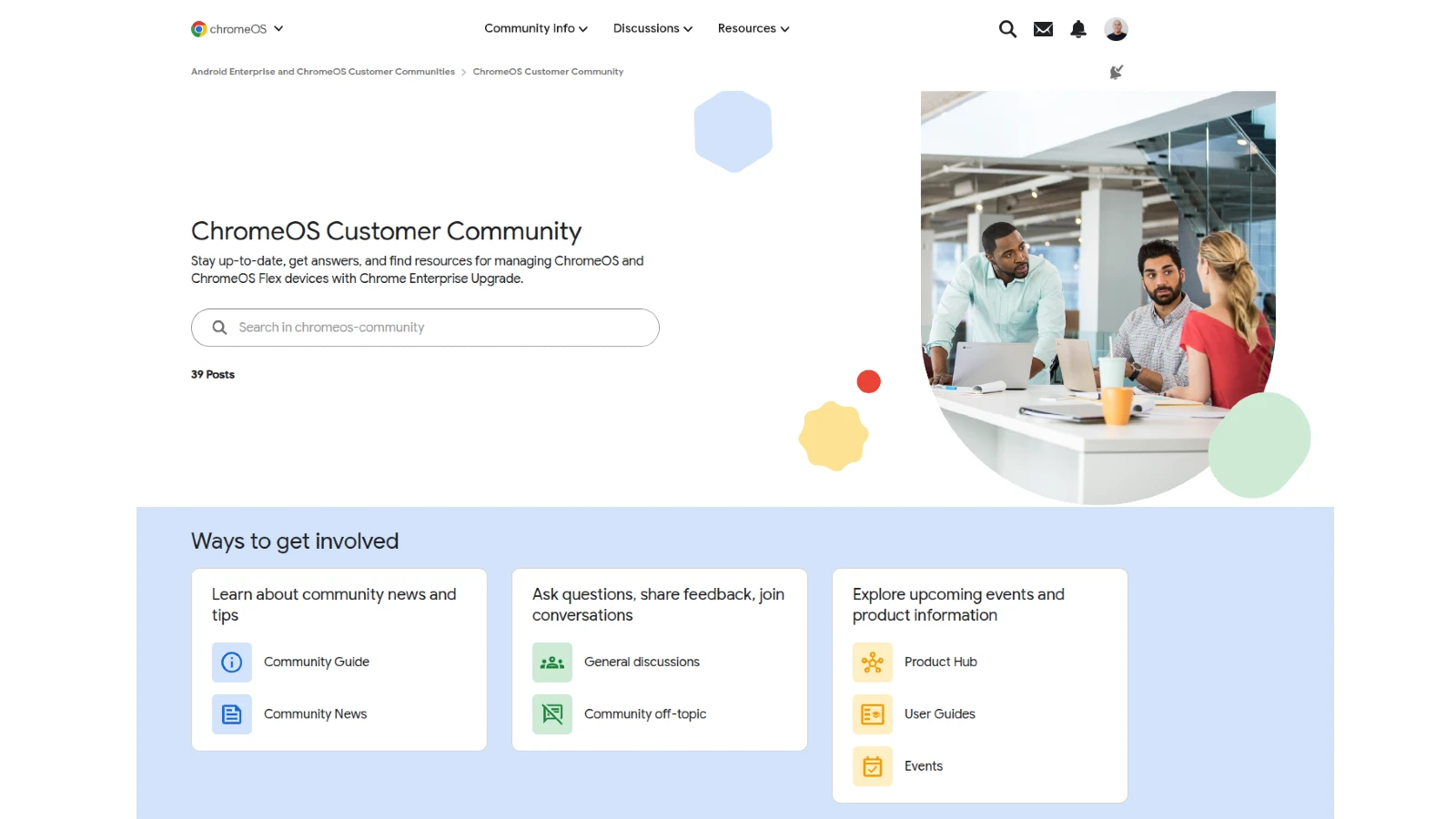Focus the Search in chromeos-community field
Screen dimensions: 1456x819
click(x=425, y=328)
